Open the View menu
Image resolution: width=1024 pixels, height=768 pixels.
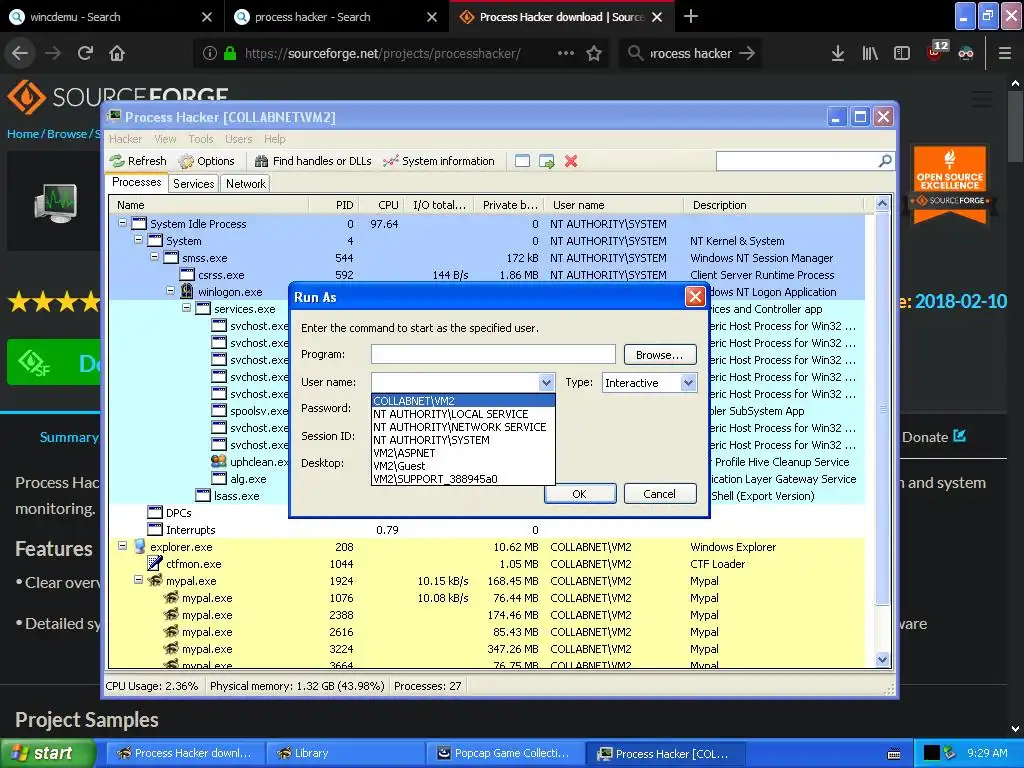(x=165, y=139)
